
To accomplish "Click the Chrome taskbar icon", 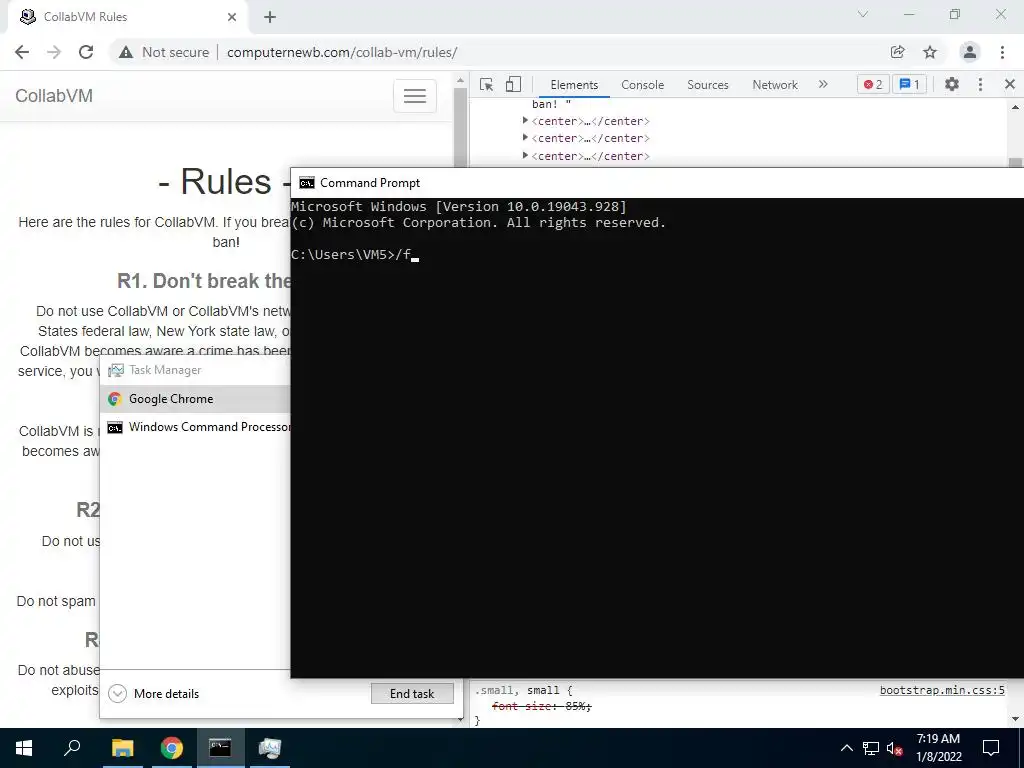I will coord(172,748).
